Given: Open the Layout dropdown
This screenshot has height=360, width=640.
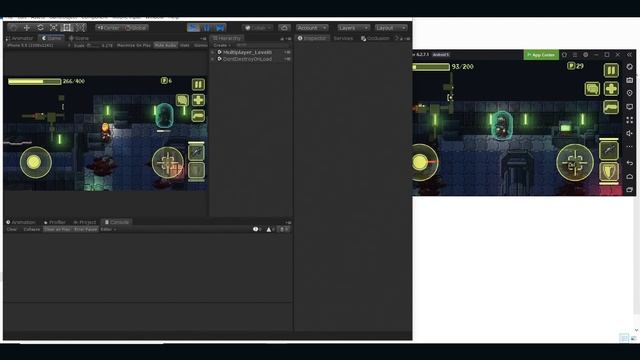Looking at the screenshot, I should [x=391, y=28].
